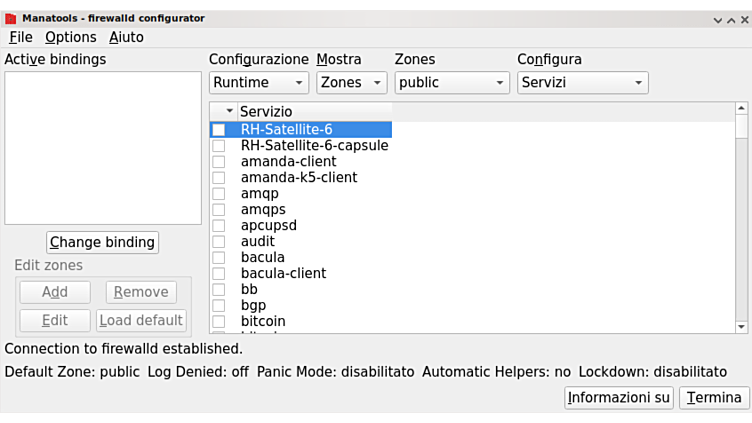Click the Termina button
This screenshot has width=752, height=423.
point(714,398)
